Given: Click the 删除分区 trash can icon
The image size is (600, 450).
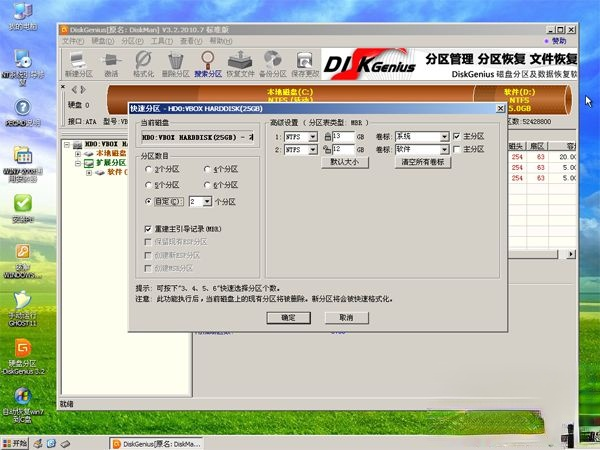Looking at the screenshot, I should [175, 64].
